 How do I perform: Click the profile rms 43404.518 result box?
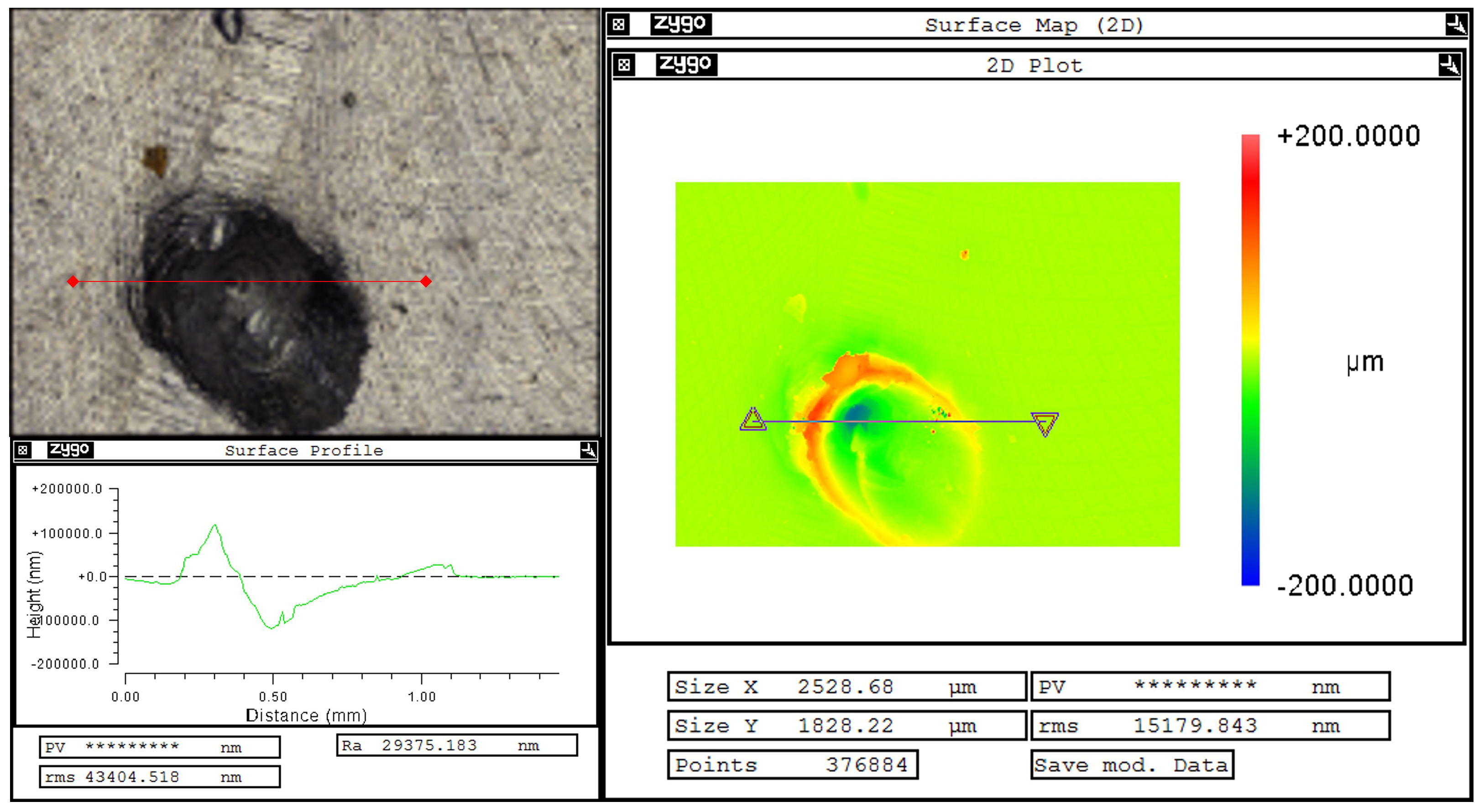160,777
